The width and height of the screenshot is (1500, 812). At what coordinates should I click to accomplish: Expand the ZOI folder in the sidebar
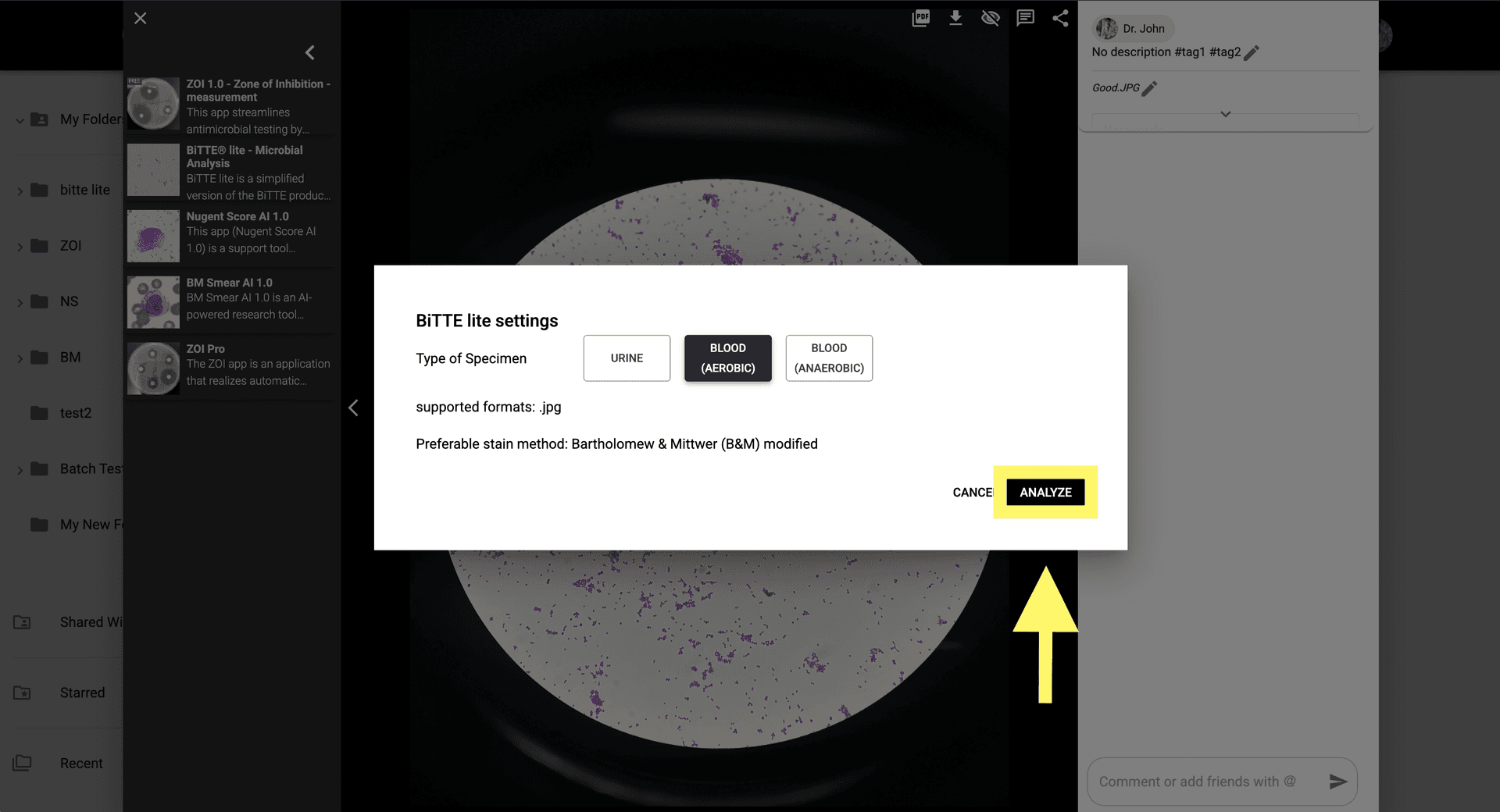(20, 245)
